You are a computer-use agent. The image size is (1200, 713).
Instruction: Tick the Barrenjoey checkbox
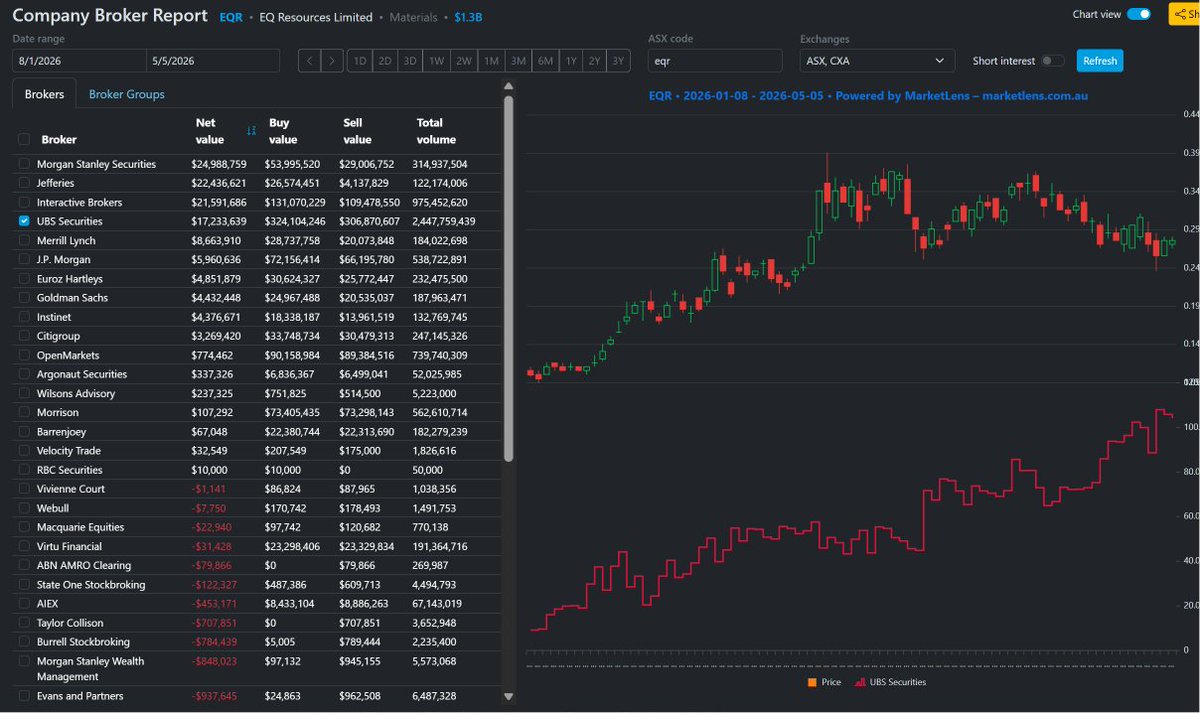(x=24, y=431)
